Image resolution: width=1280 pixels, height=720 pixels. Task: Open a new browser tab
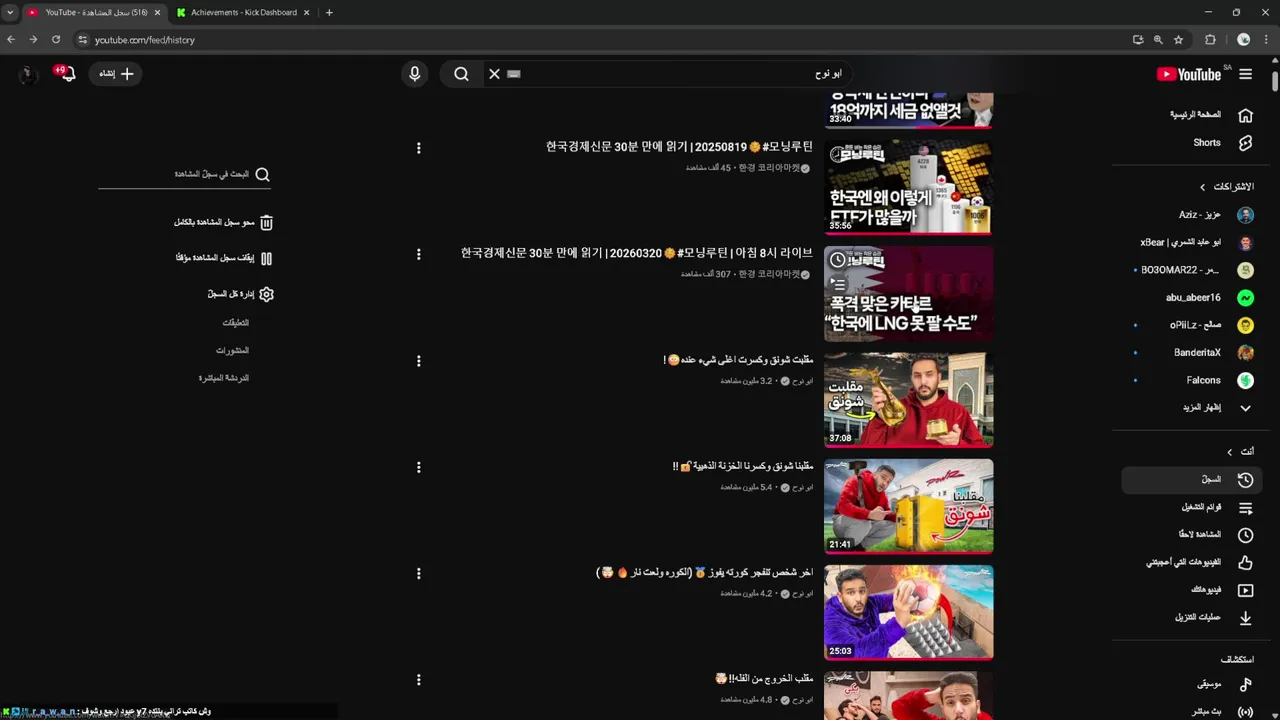[x=329, y=13]
